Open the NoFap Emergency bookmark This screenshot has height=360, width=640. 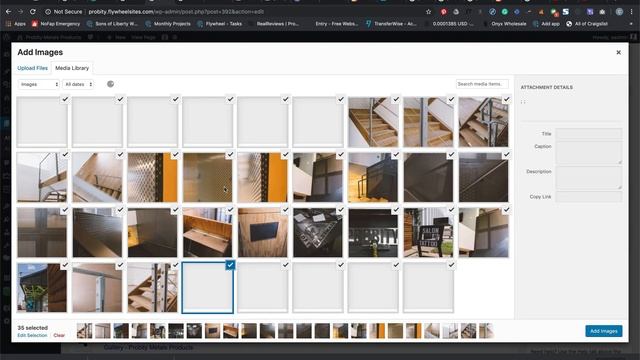click(56, 24)
